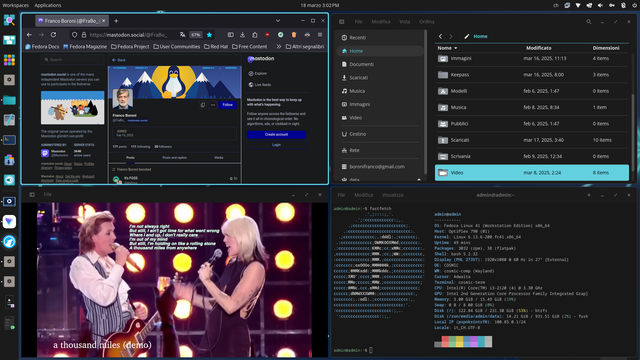The image size is (640, 360).
Task: Open the Applications launcher in top panel
Action: coord(48,5)
